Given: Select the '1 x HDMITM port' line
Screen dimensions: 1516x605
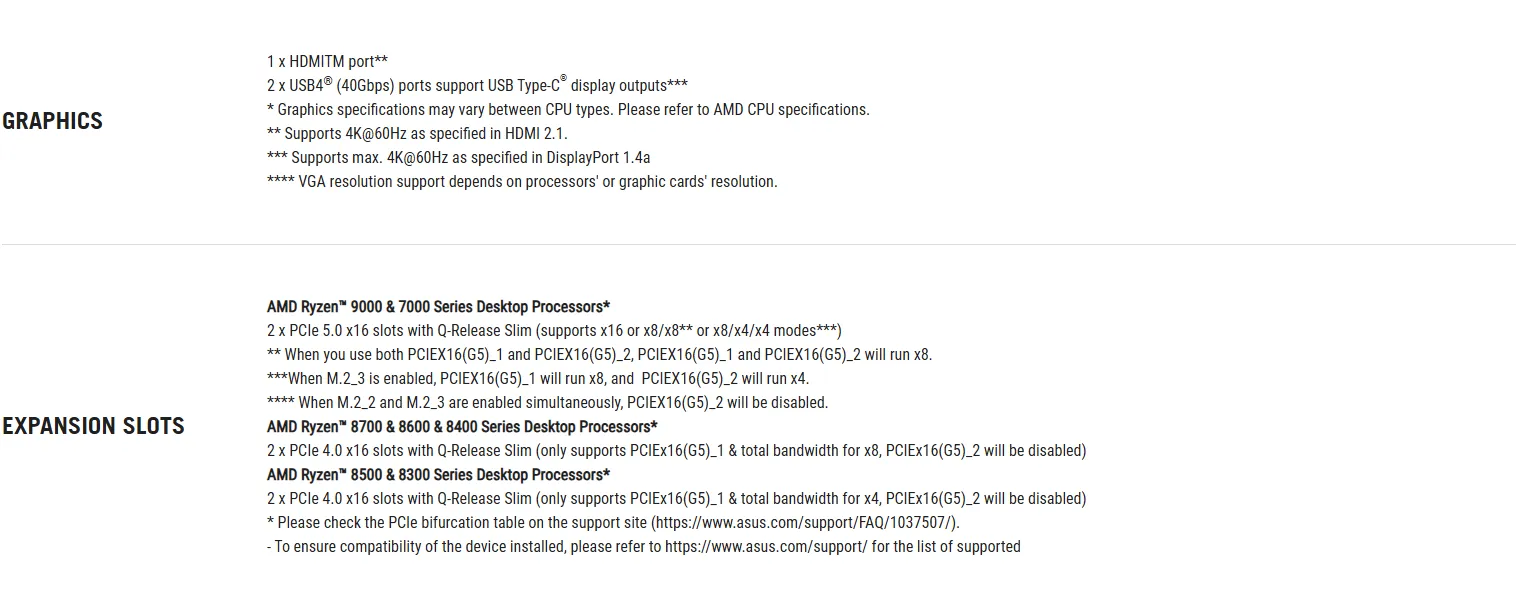Looking at the screenshot, I should 327,62.
